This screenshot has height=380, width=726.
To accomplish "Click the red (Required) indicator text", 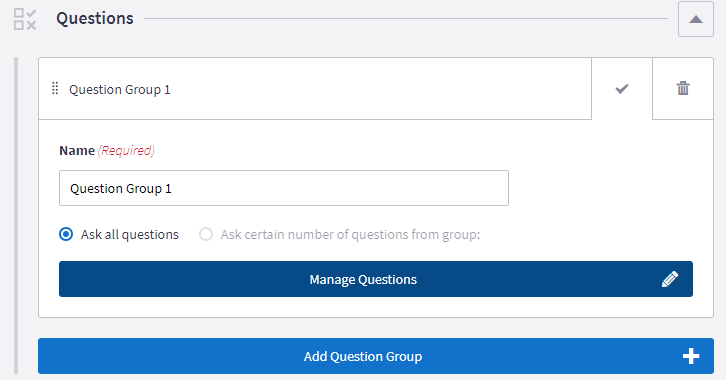I will tap(126, 150).
